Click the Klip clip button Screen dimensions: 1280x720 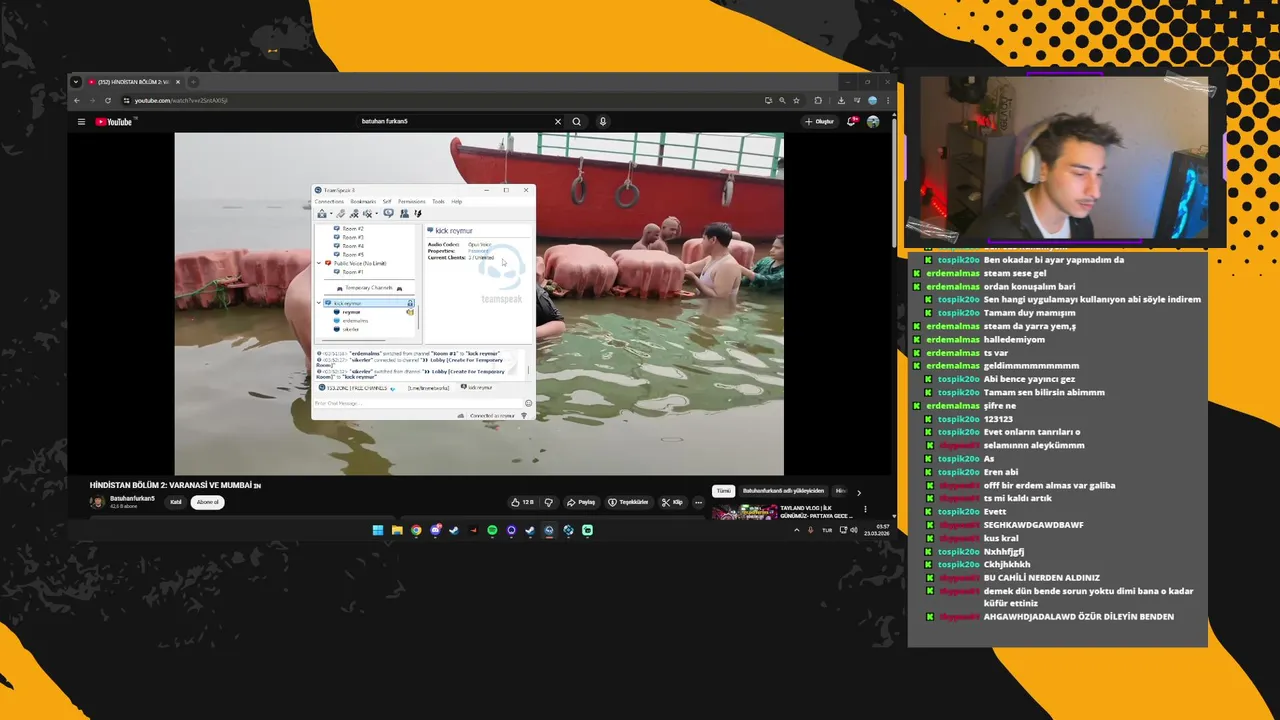[x=672, y=502]
